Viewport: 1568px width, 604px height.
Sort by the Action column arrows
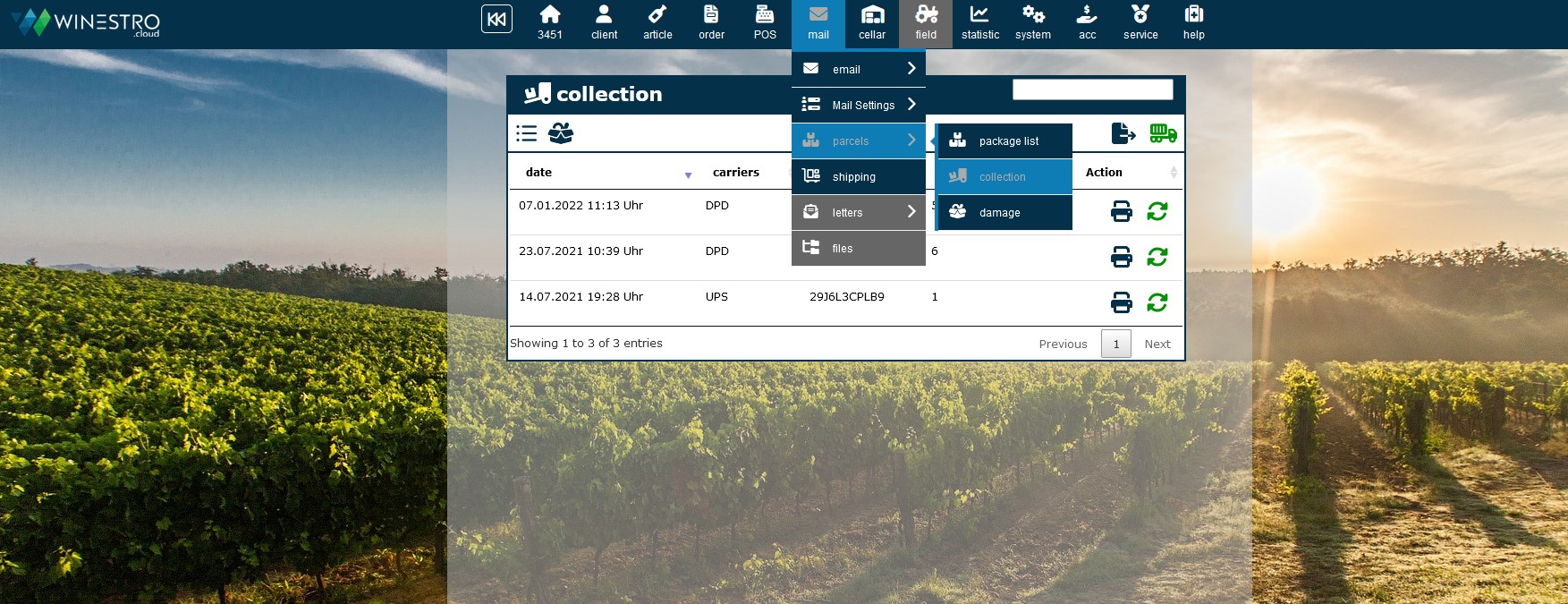(x=1173, y=173)
